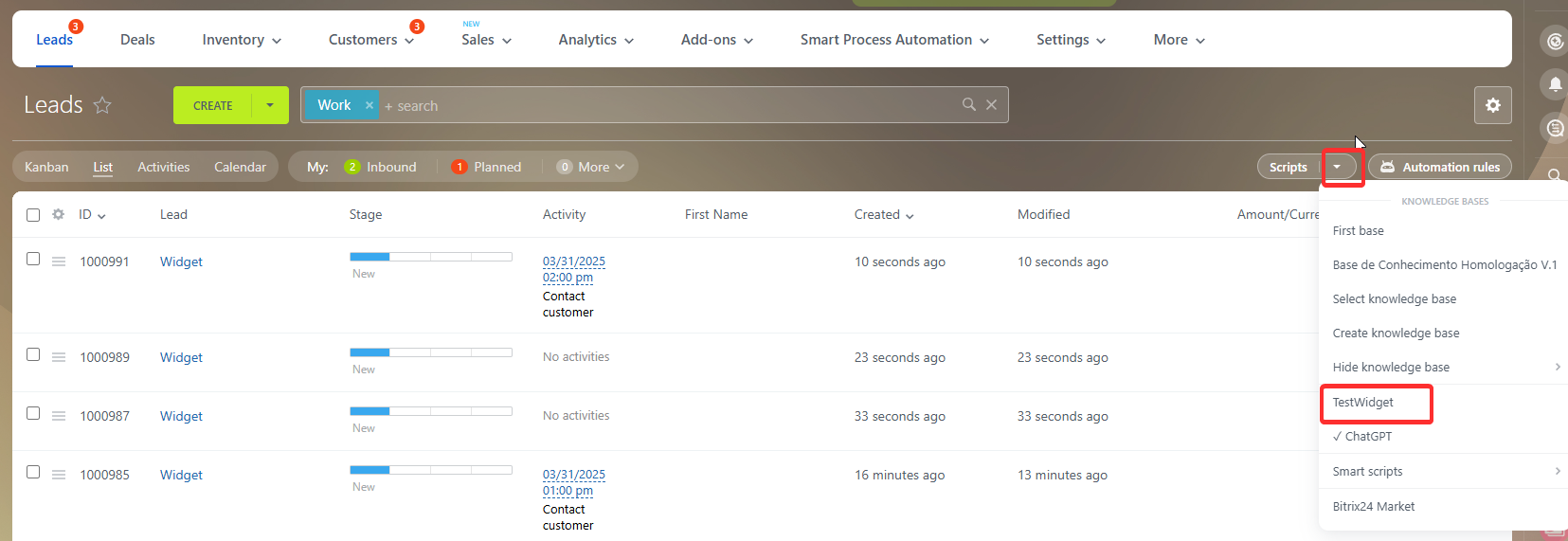Add Leads page to favorites star
Image resolution: width=1568 pixels, height=541 pixels.
click(102, 105)
